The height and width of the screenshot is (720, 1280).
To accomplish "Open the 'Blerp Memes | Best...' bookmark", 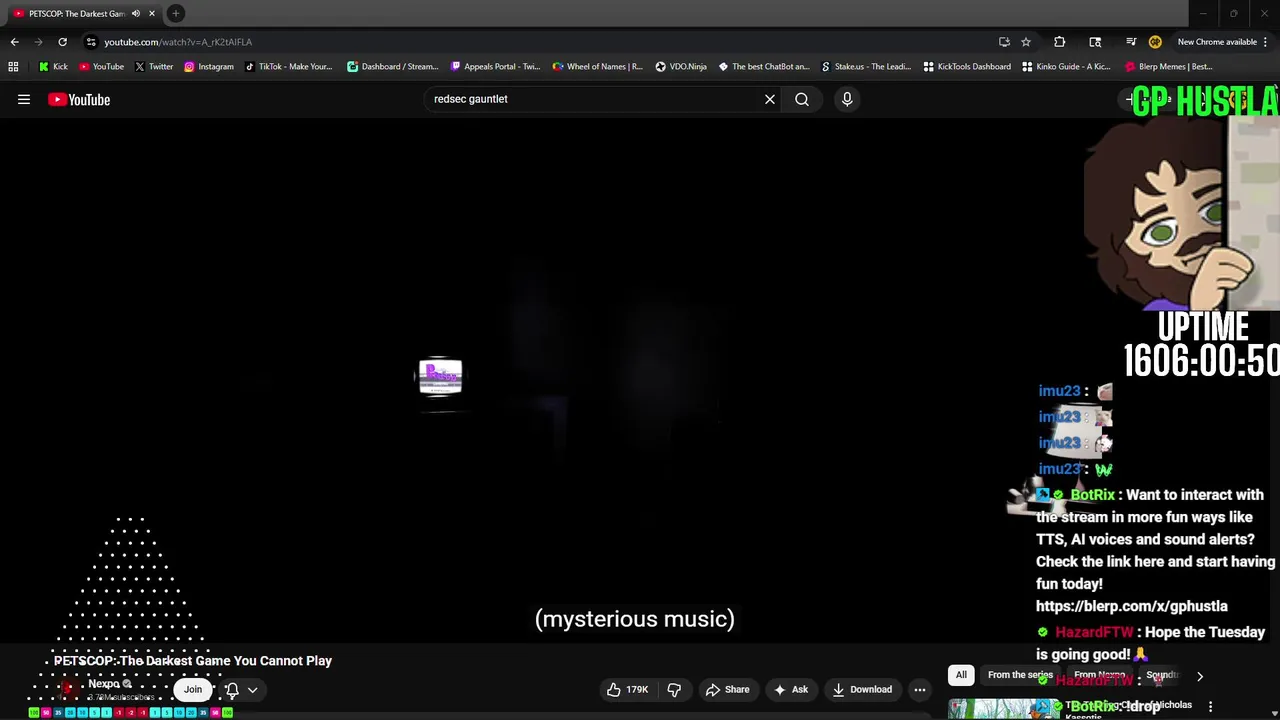I will point(1168,67).
